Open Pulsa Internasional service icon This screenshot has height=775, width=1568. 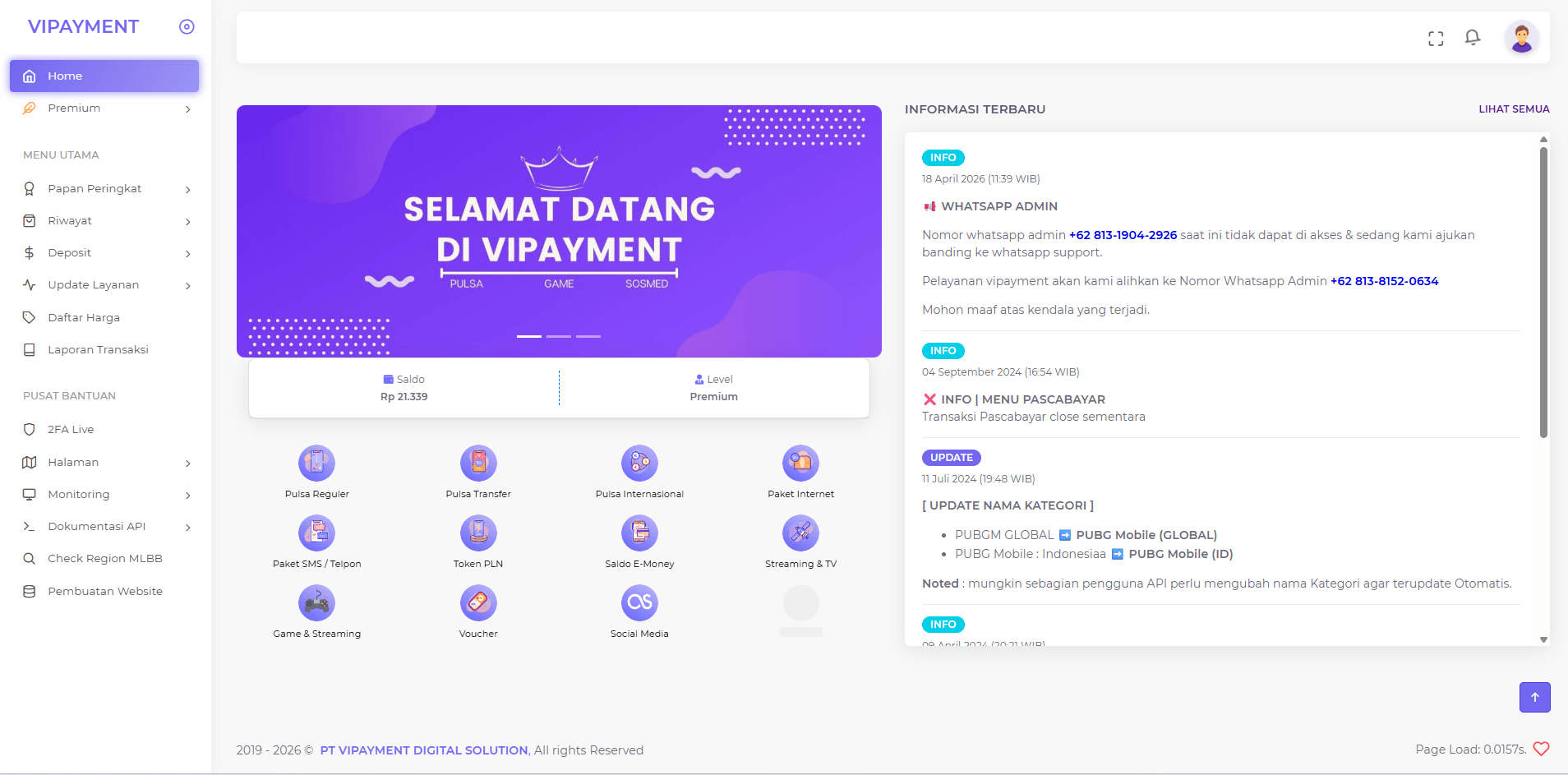tap(639, 463)
